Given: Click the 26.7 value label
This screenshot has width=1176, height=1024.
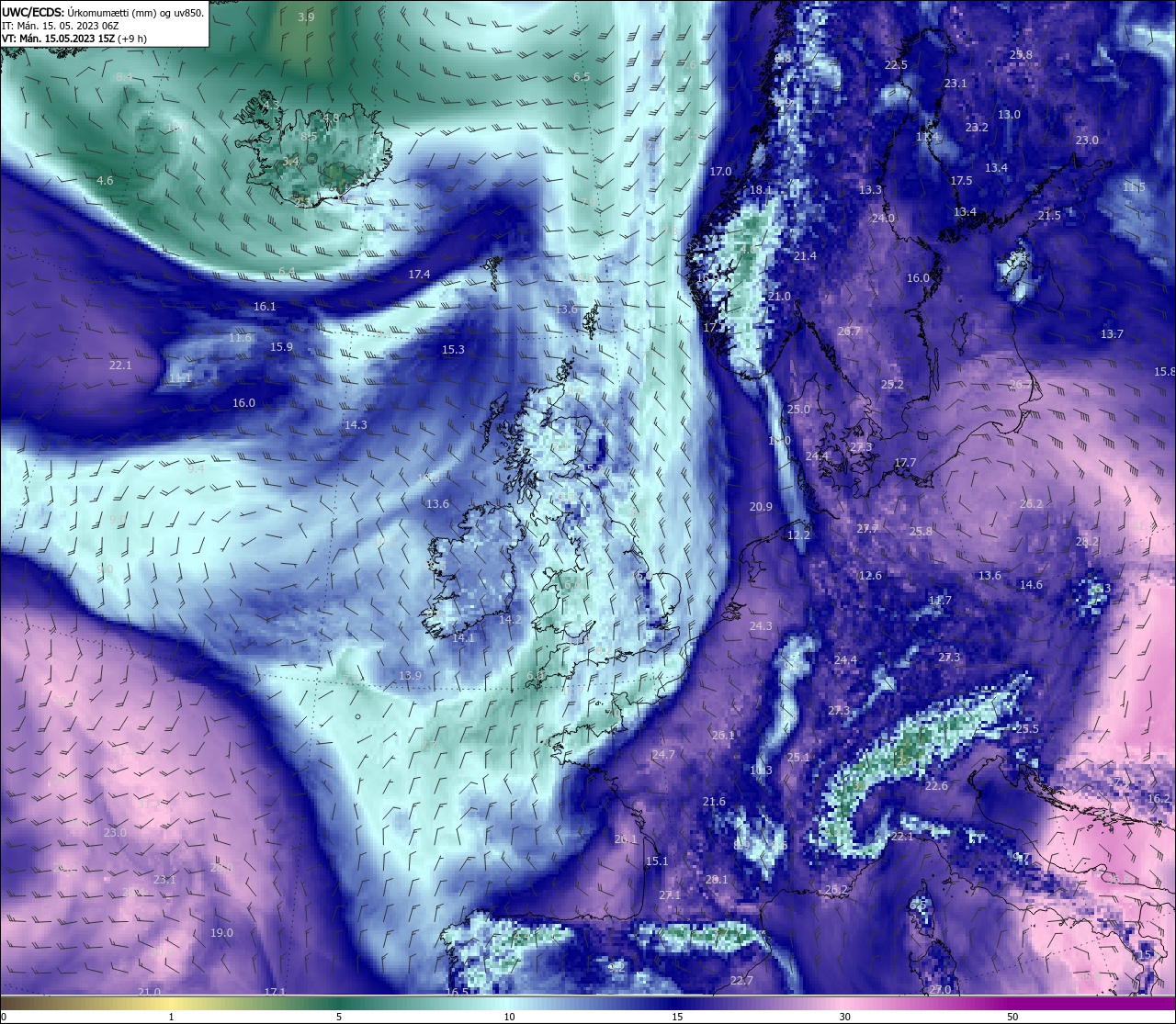Looking at the screenshot, I should coord(849,332).
